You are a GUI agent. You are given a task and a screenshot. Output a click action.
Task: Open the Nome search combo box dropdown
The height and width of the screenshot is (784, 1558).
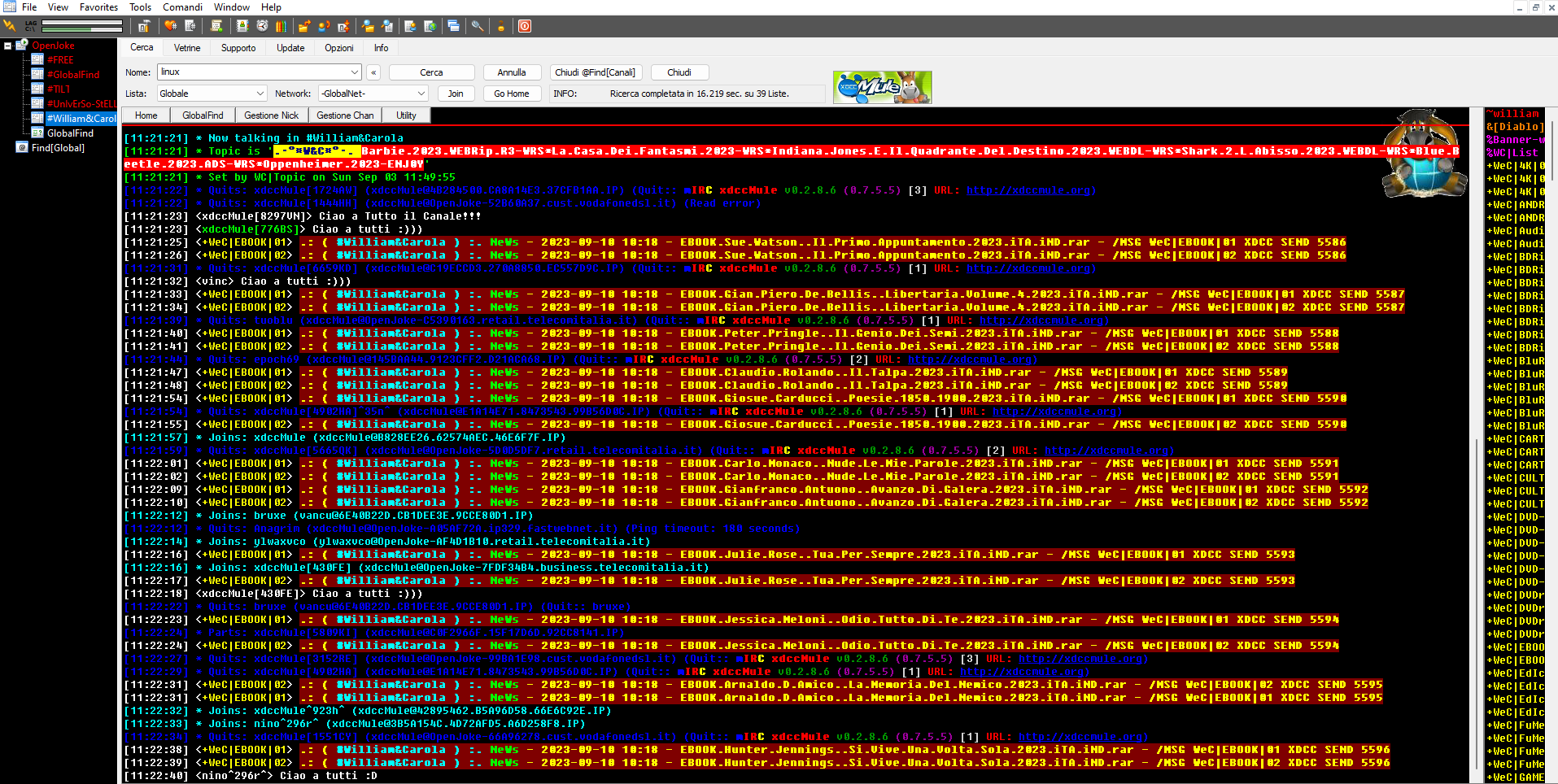354,72
